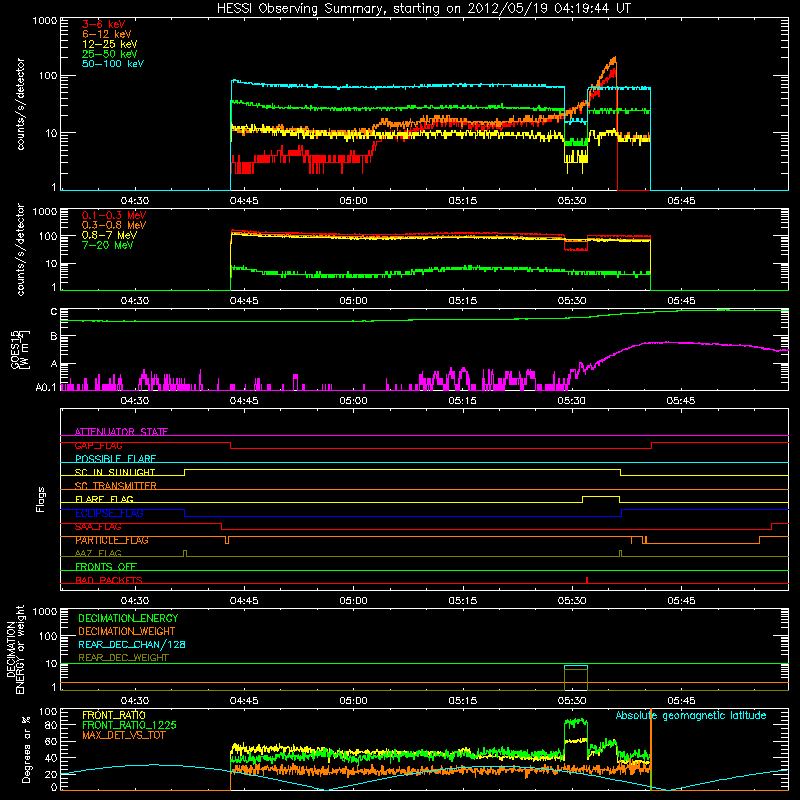Select the 3-6 keV legend label
Viewport: 800px width, 800px height.
click(x=103, y=24)
